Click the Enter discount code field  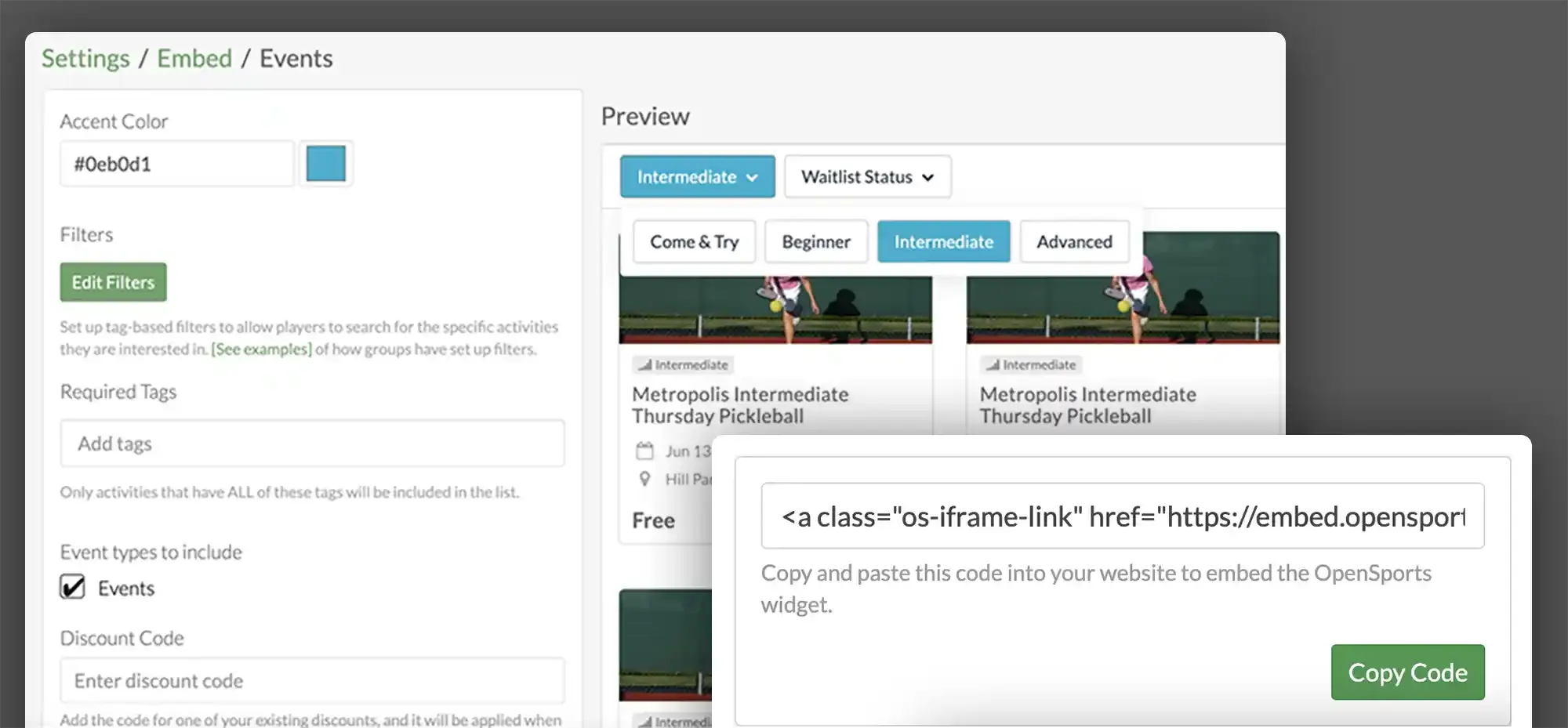pos(312,681)
